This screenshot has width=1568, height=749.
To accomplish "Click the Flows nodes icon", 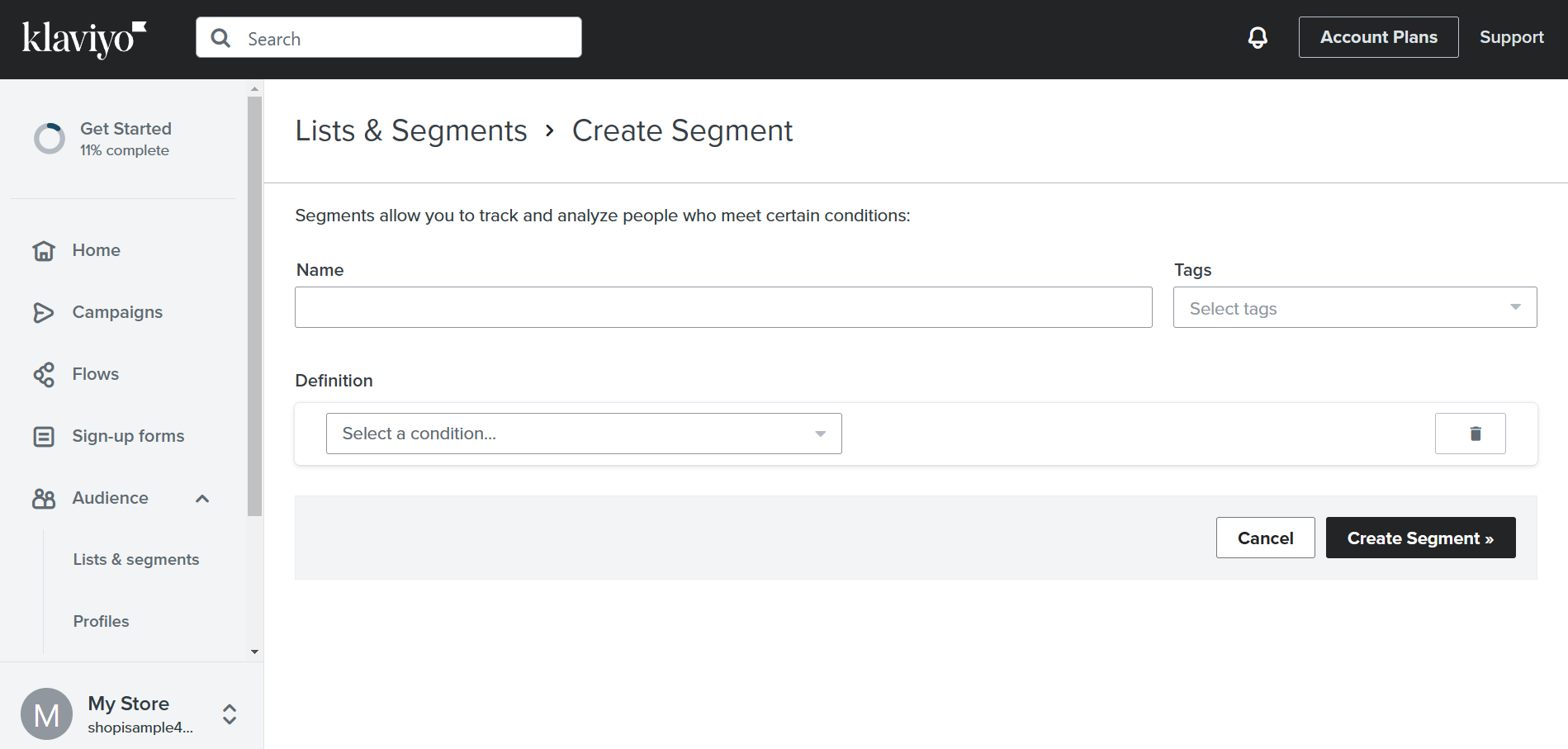I will (44, 374).
